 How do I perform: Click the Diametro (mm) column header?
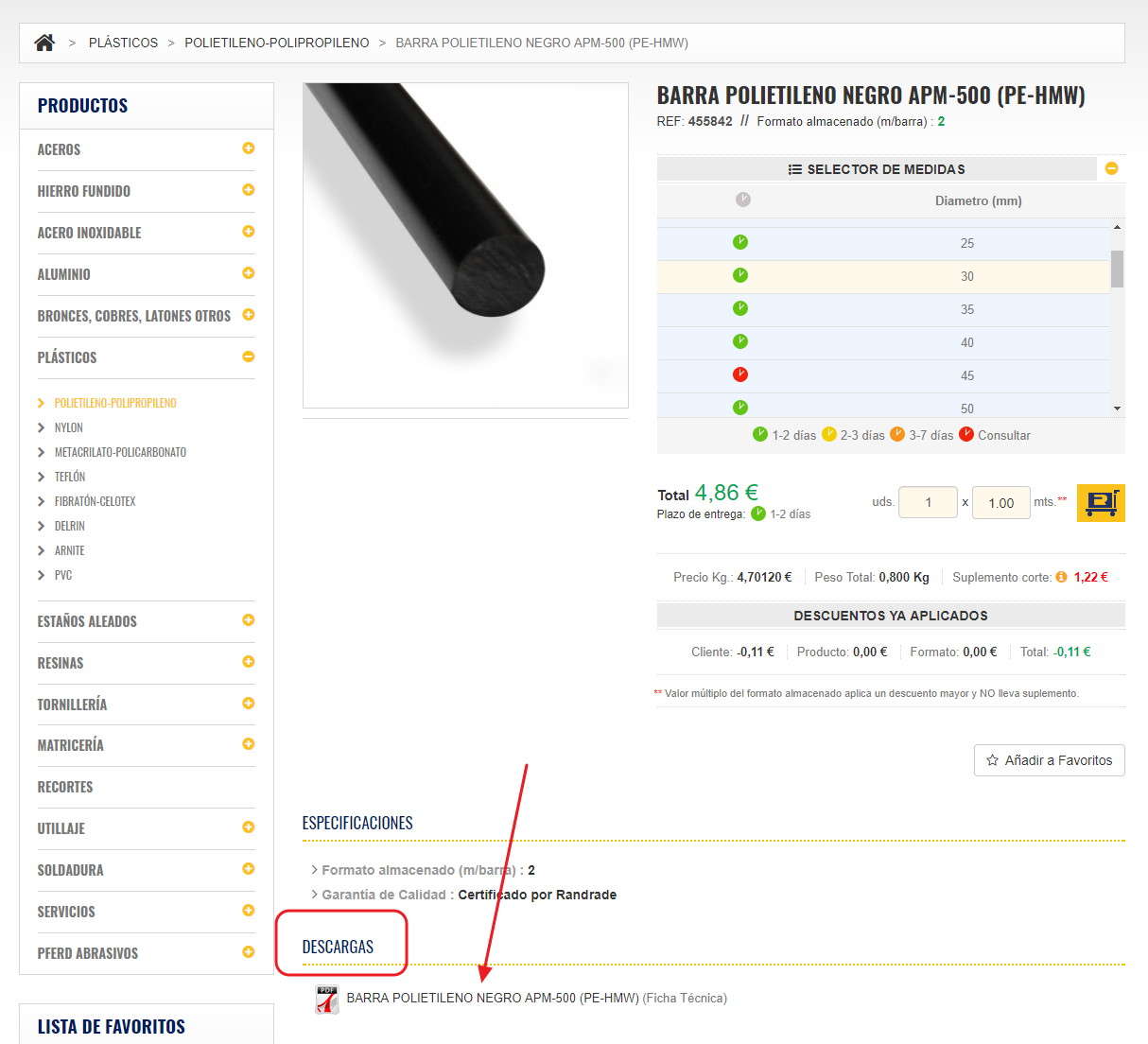coord(979,200)
